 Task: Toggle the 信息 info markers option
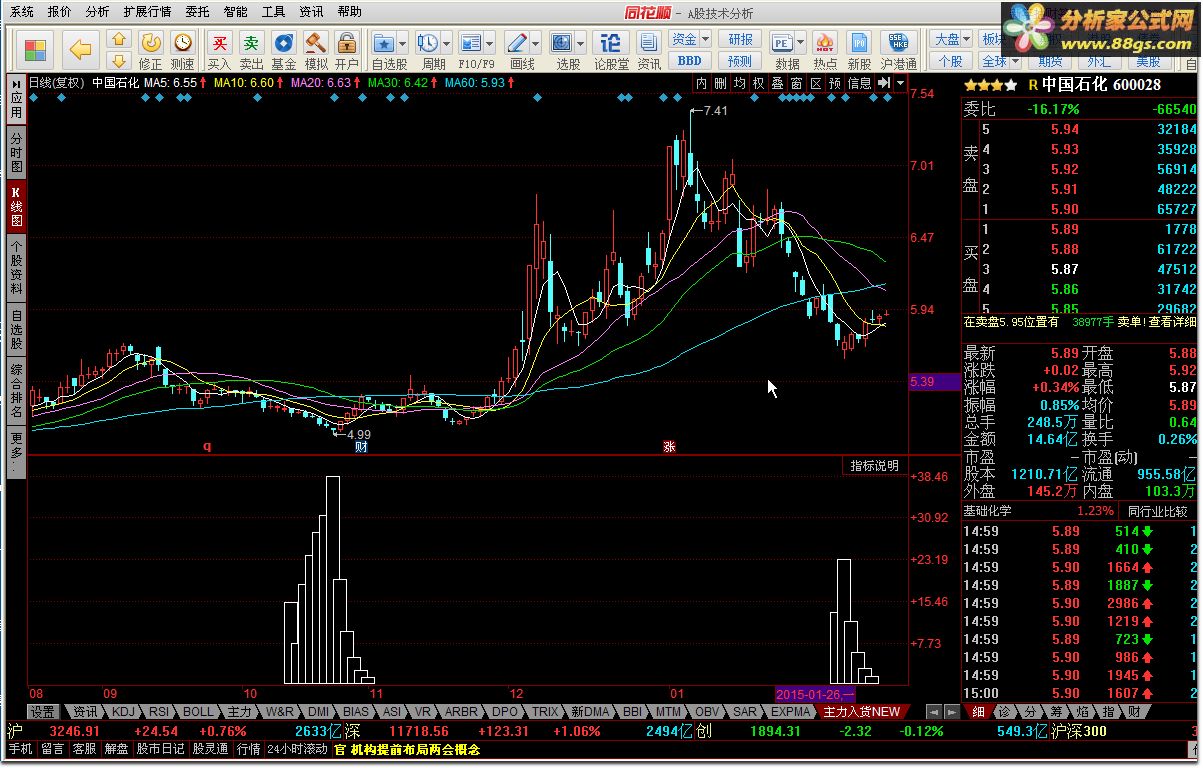860,83
